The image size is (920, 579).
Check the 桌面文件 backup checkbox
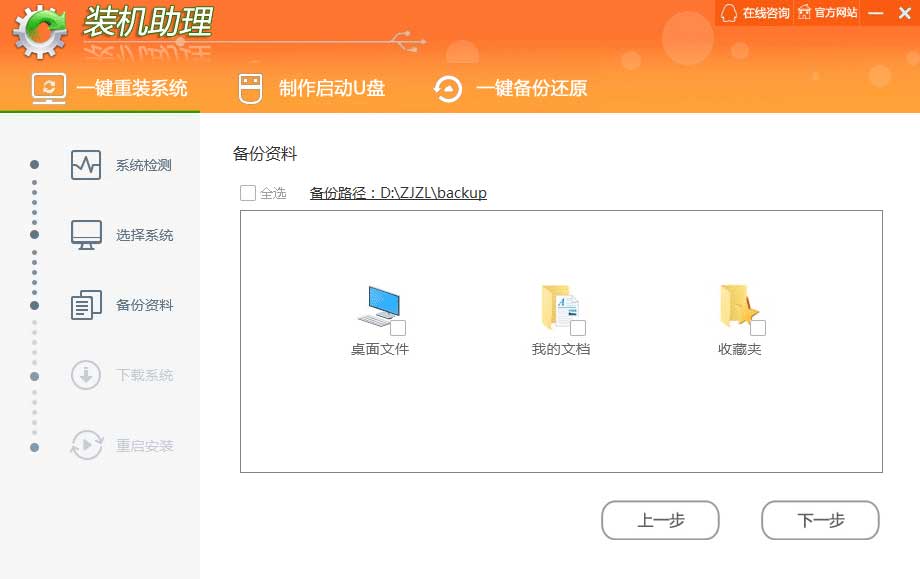pyautogui.click(x=398, y=328)
